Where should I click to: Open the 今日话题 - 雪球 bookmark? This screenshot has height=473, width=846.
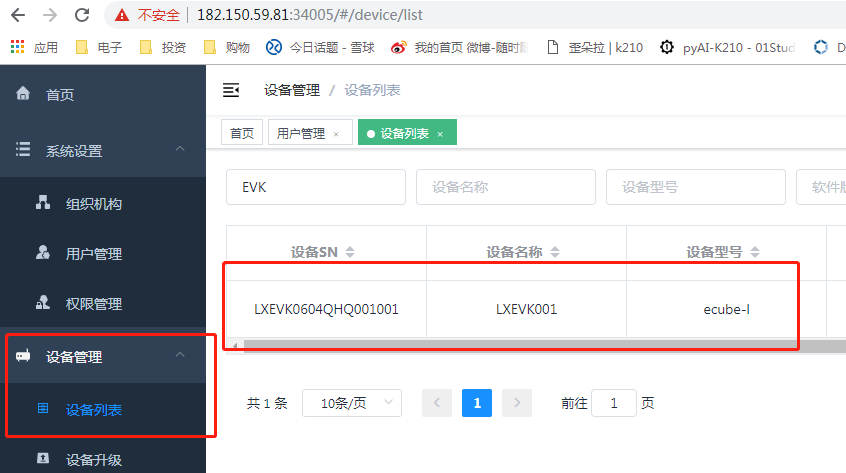tap(320, 47)
